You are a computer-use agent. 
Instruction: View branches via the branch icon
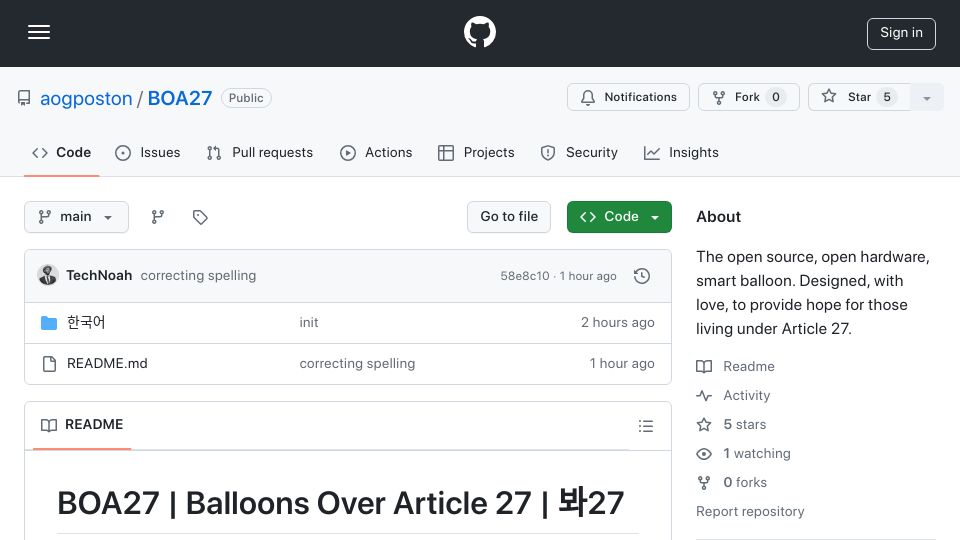[x=157, y=217]
